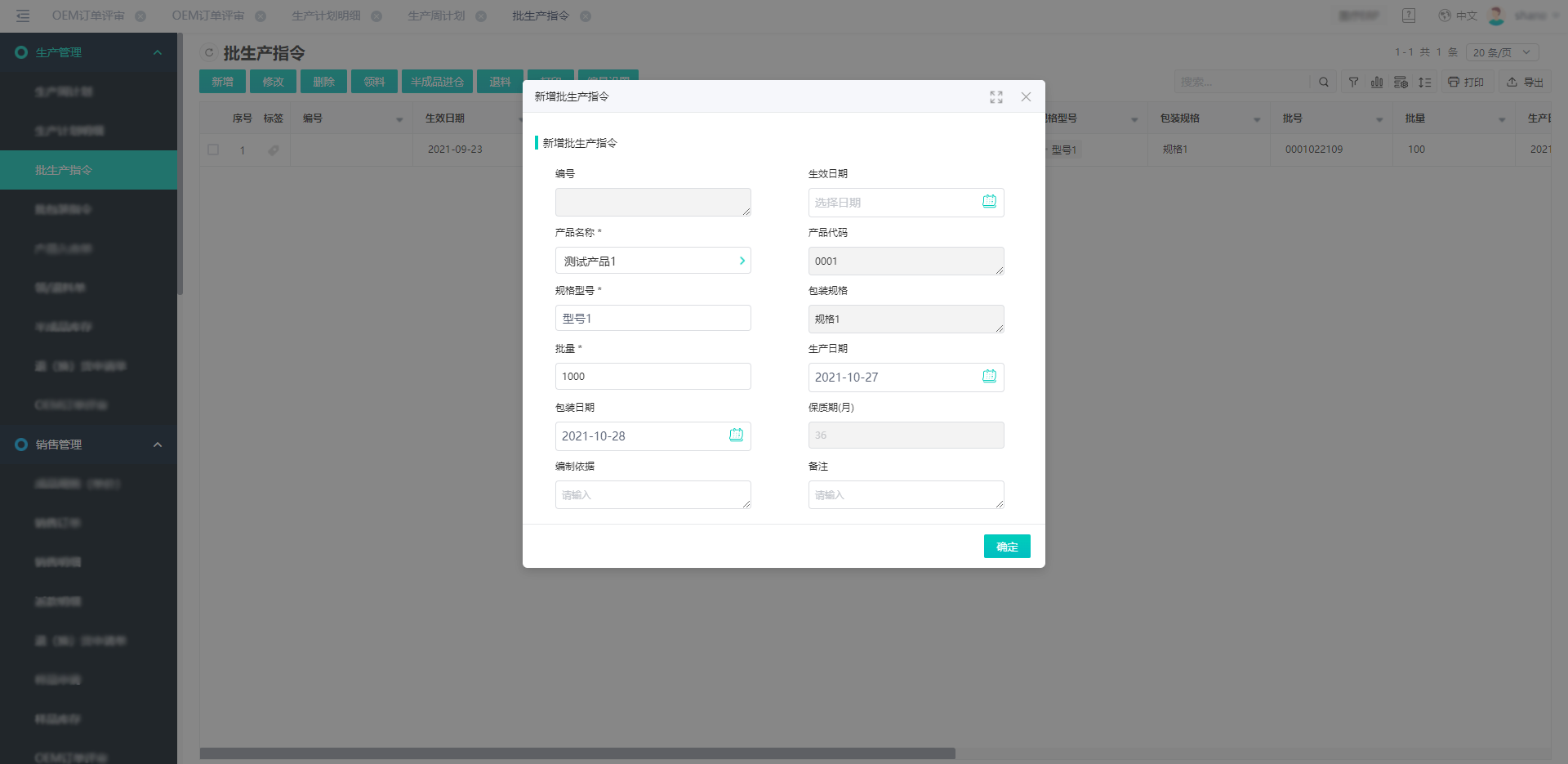Image resolution: width=1568 pixels, height=764 pixels.
Task: Click the 新增 toolbar button
Action: [222, 82]
